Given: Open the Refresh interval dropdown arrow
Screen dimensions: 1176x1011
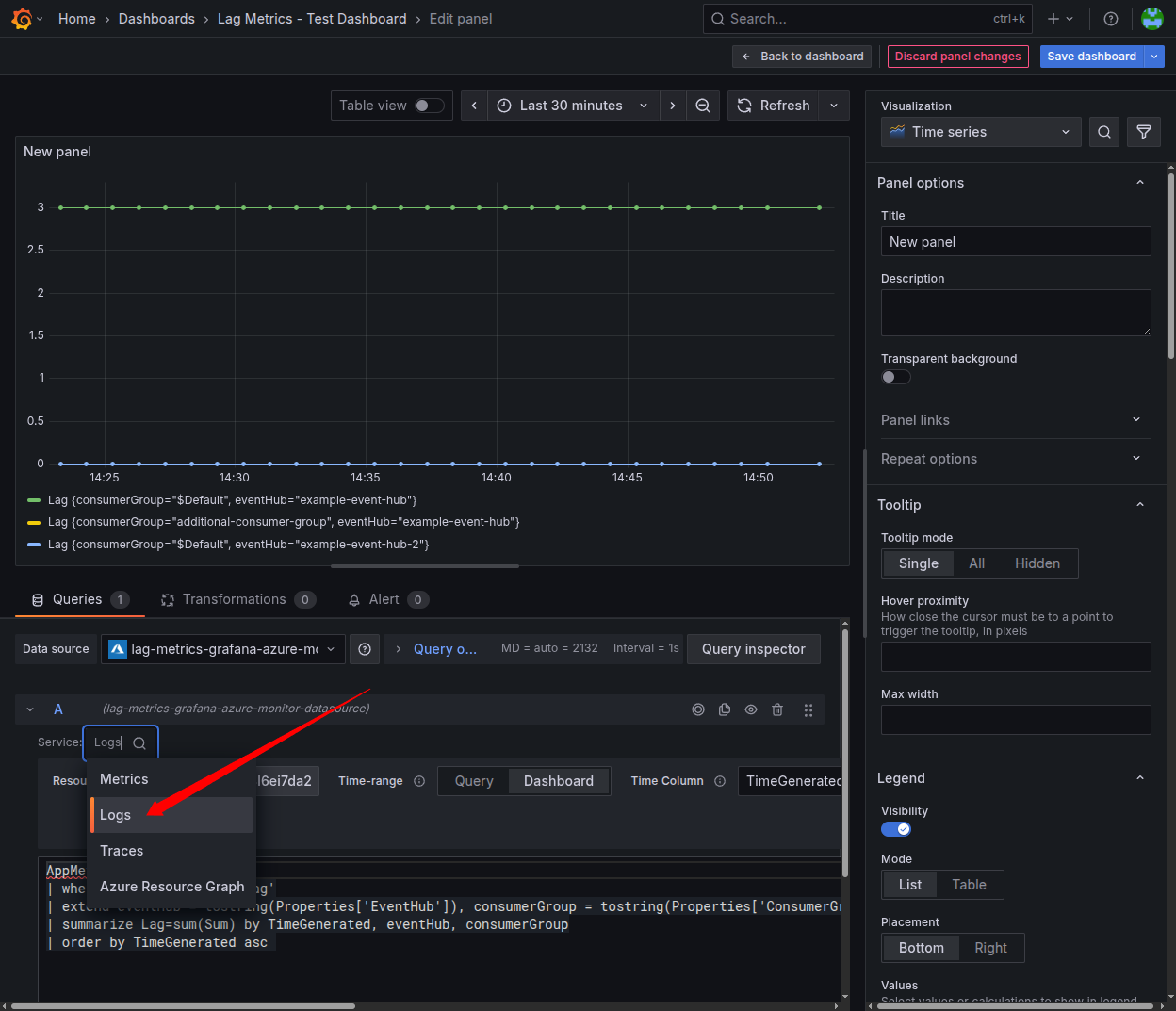Looking at the screenshot, I should 834,106.
